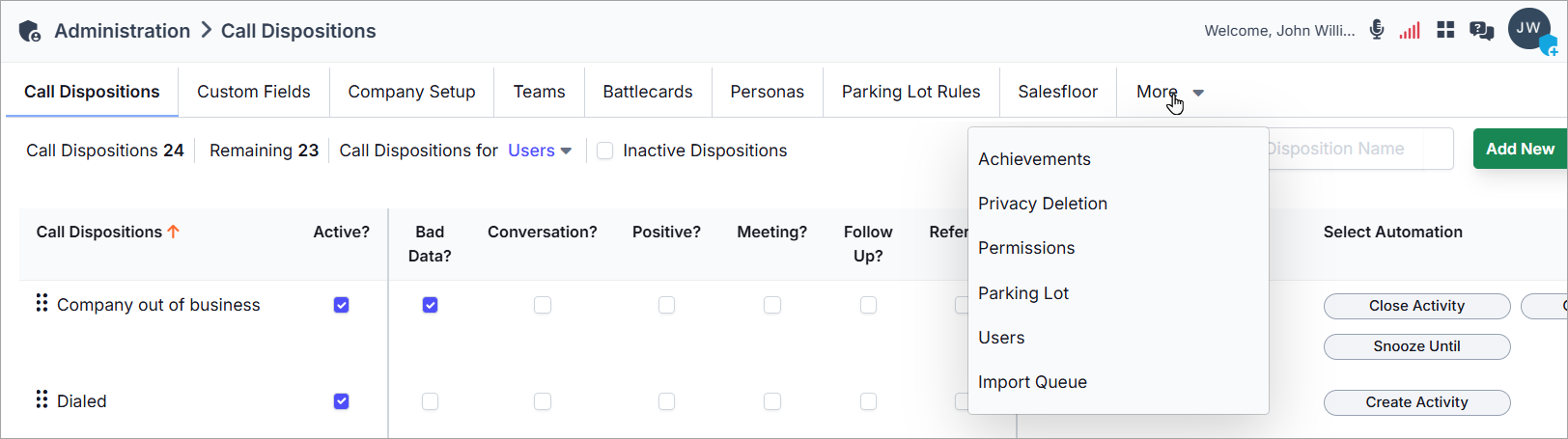Sort by Call Dispositions arrow icon
Image resolution: width=1568 pixels, height=439 pixels.
click(x=174, y=232)
